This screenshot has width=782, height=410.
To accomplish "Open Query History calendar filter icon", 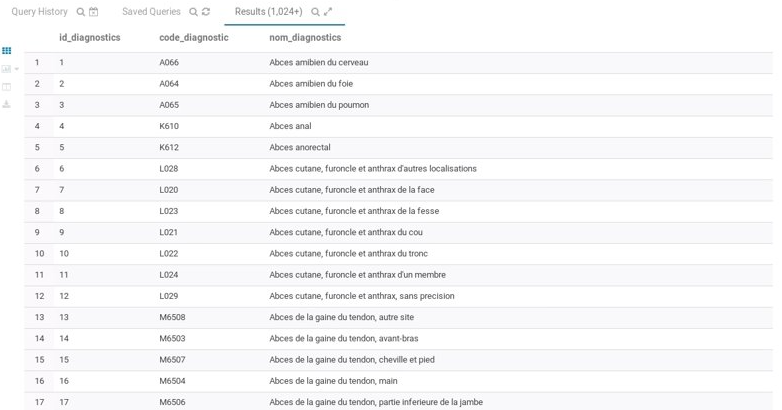I will pyautogui.click(x=94, y=12).
